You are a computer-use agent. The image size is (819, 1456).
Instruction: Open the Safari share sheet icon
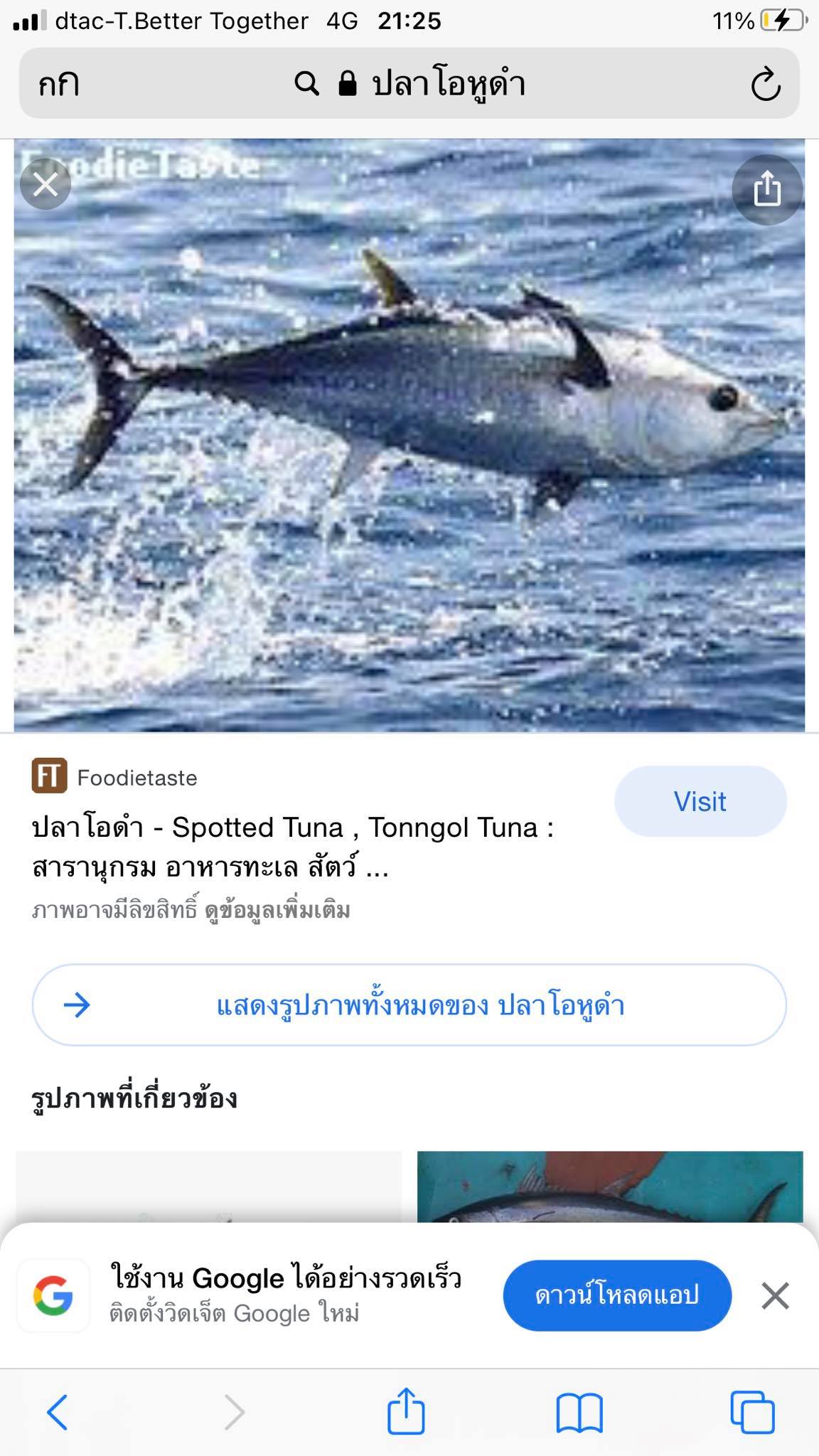coord(406,1409)
